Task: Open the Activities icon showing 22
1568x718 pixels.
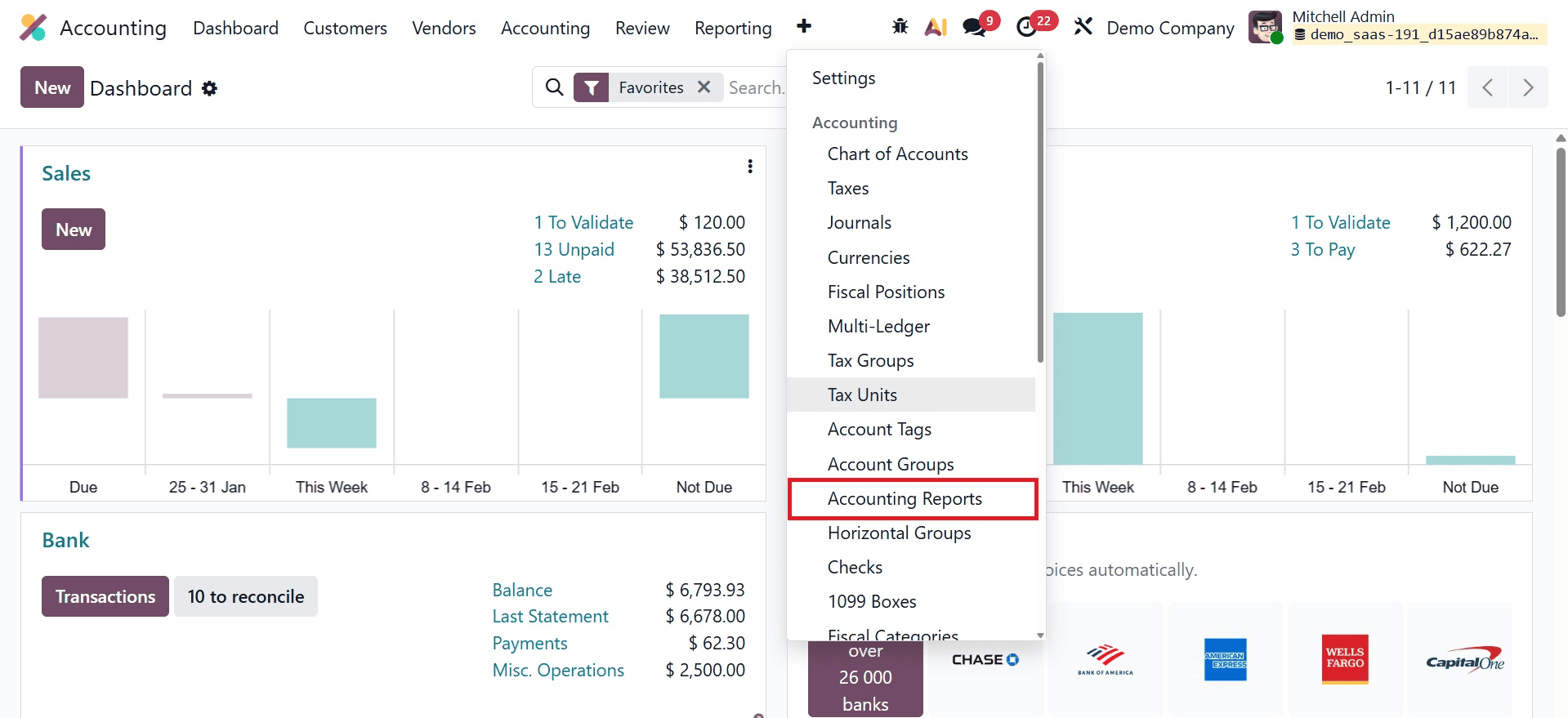Action: (x=1026, y=26)
